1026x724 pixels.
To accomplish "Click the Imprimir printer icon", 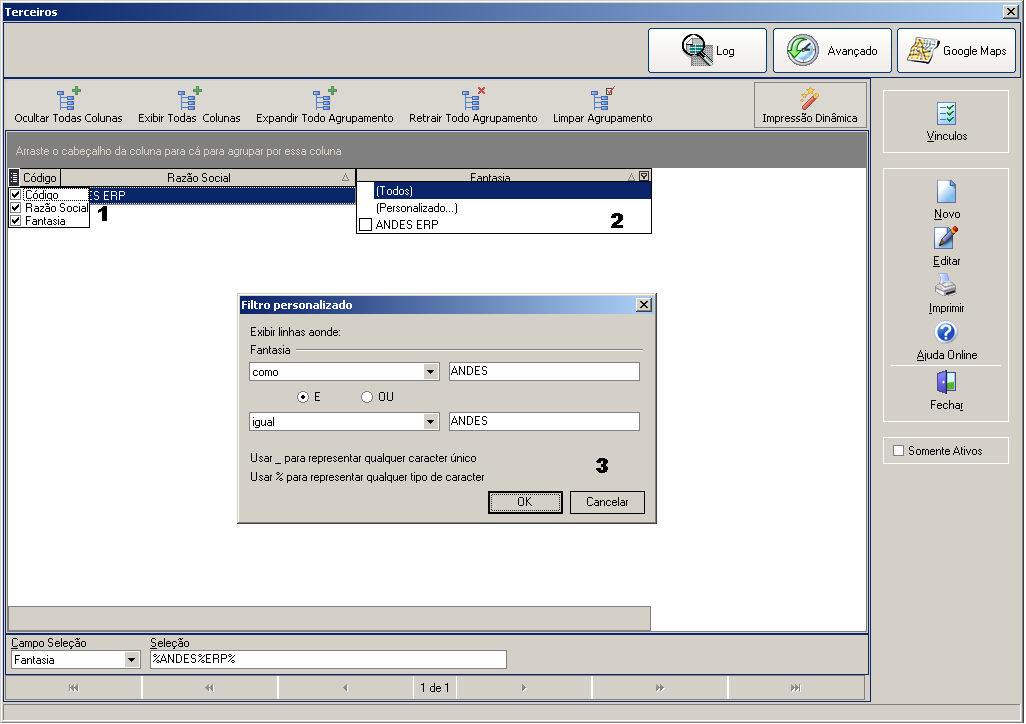I will coord(946,285).
